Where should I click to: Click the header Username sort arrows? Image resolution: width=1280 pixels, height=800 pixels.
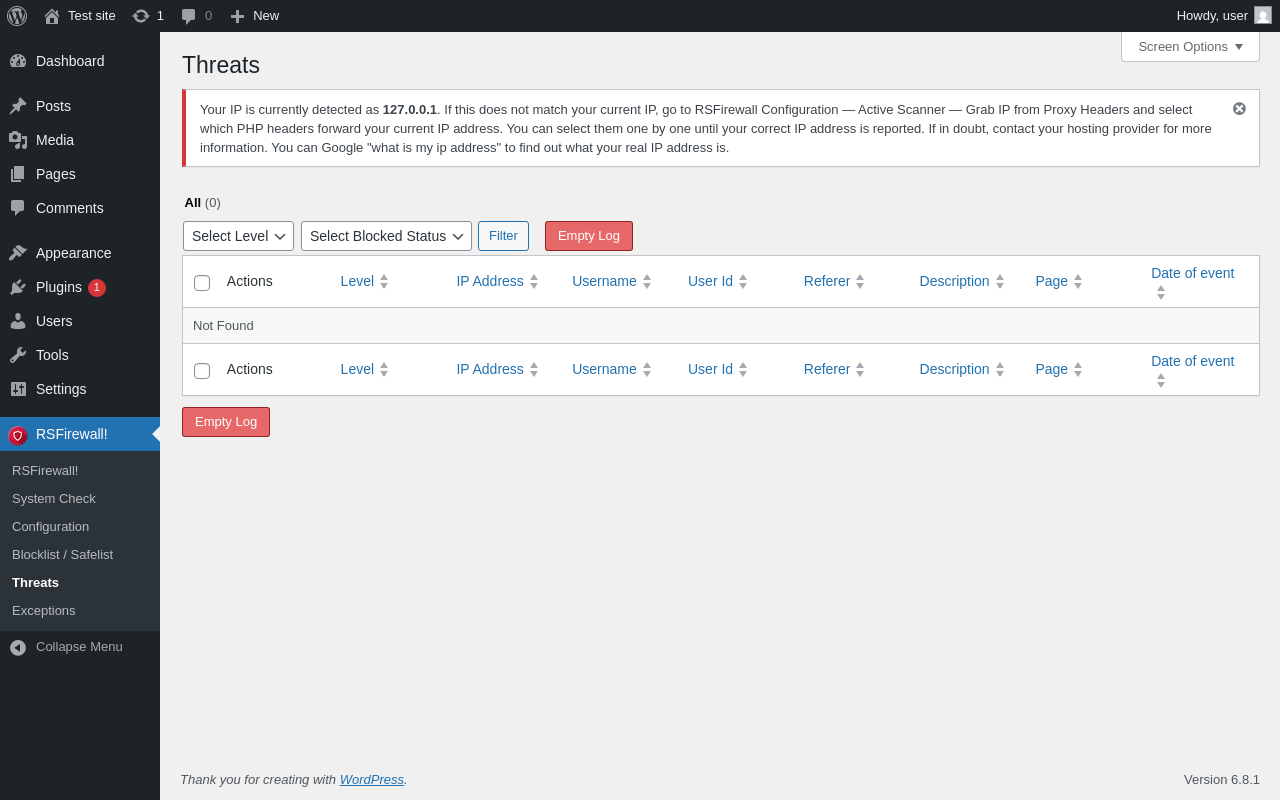pyautogui.click(x=647, y=282)
